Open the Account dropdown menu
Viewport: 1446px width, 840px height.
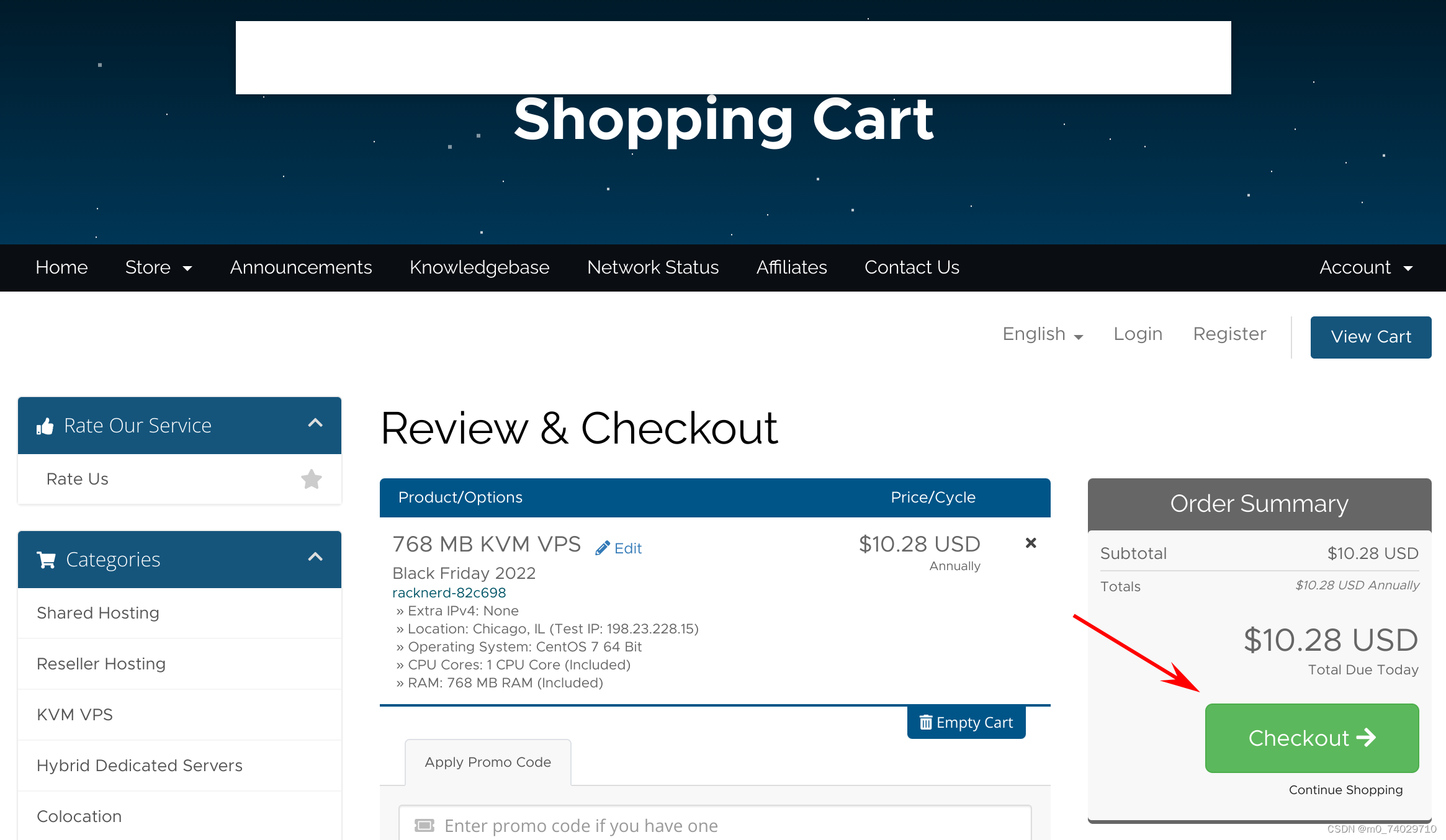[x=1365, y=267]
